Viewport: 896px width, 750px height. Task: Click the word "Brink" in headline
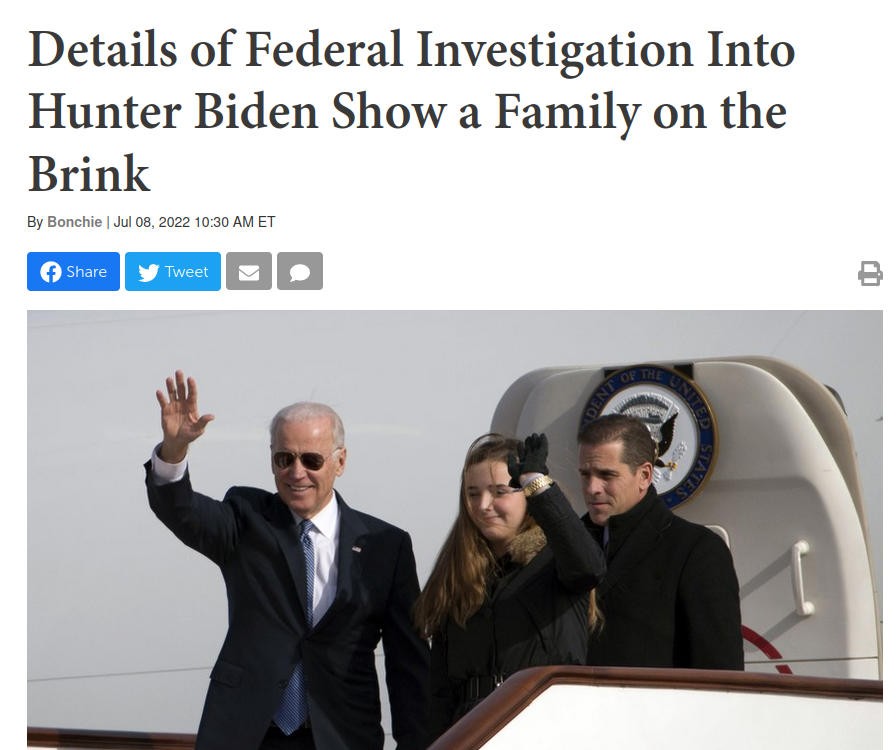point(89,174)
